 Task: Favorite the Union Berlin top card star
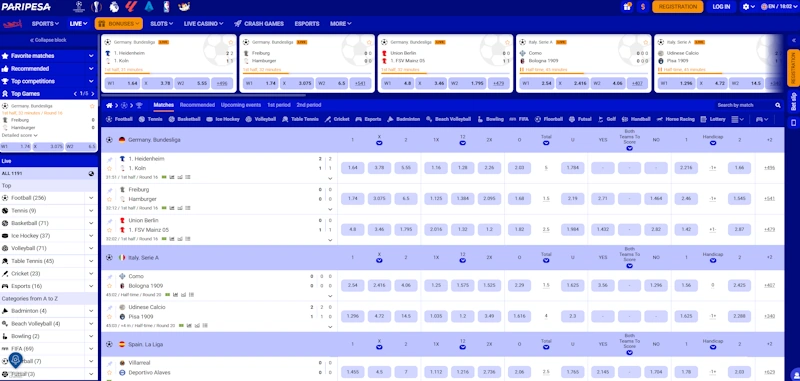508,42
